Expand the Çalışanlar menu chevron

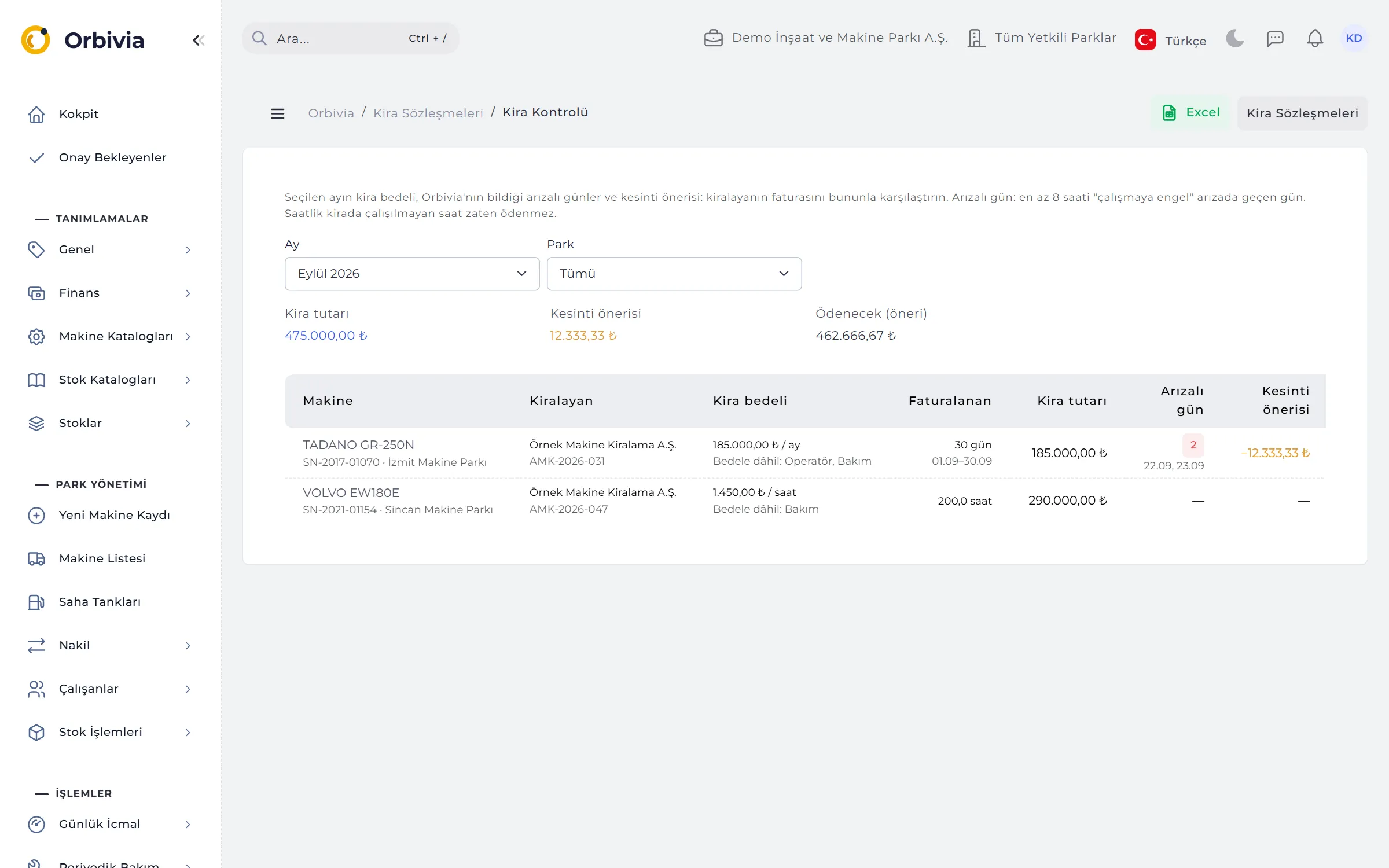pyautogui.click(x=188, y=689)
